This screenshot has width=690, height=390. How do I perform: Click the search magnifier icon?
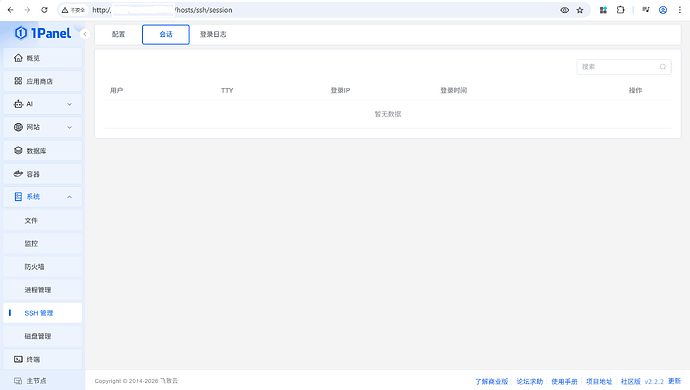click(x=663, y=67)
